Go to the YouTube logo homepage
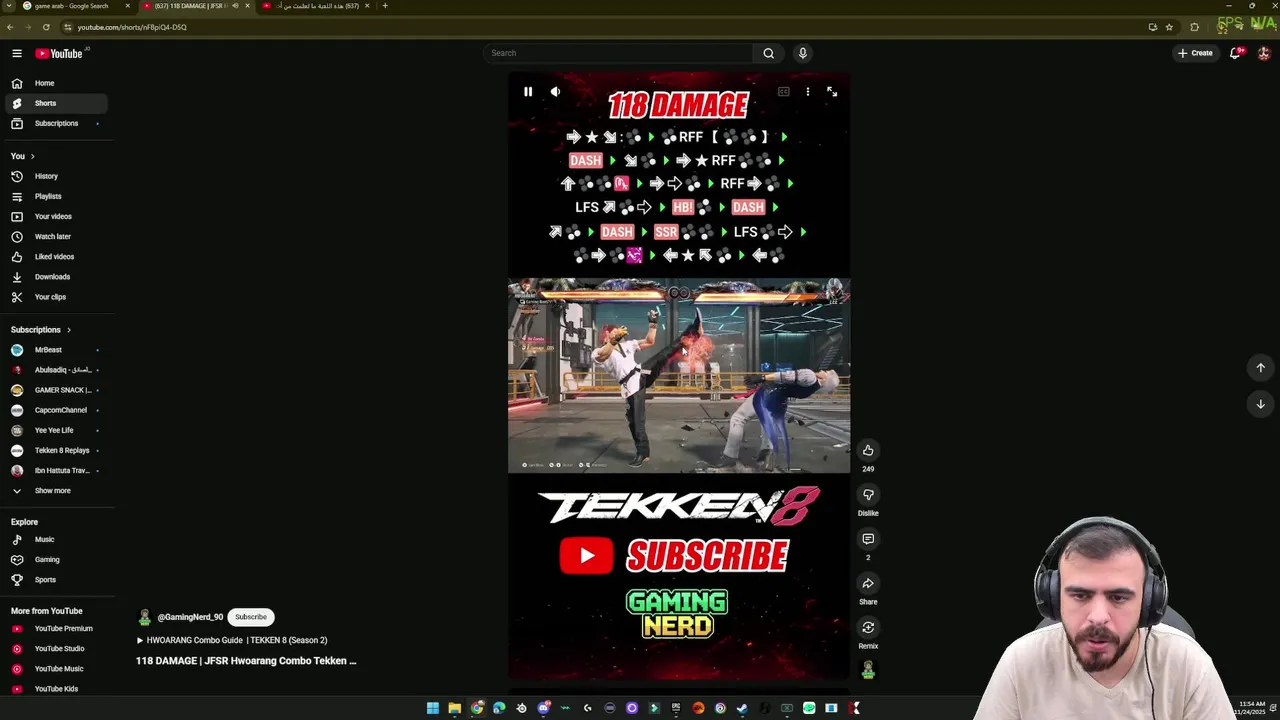This screenshot has height=720, width=1280. click(x=59, y=53)
